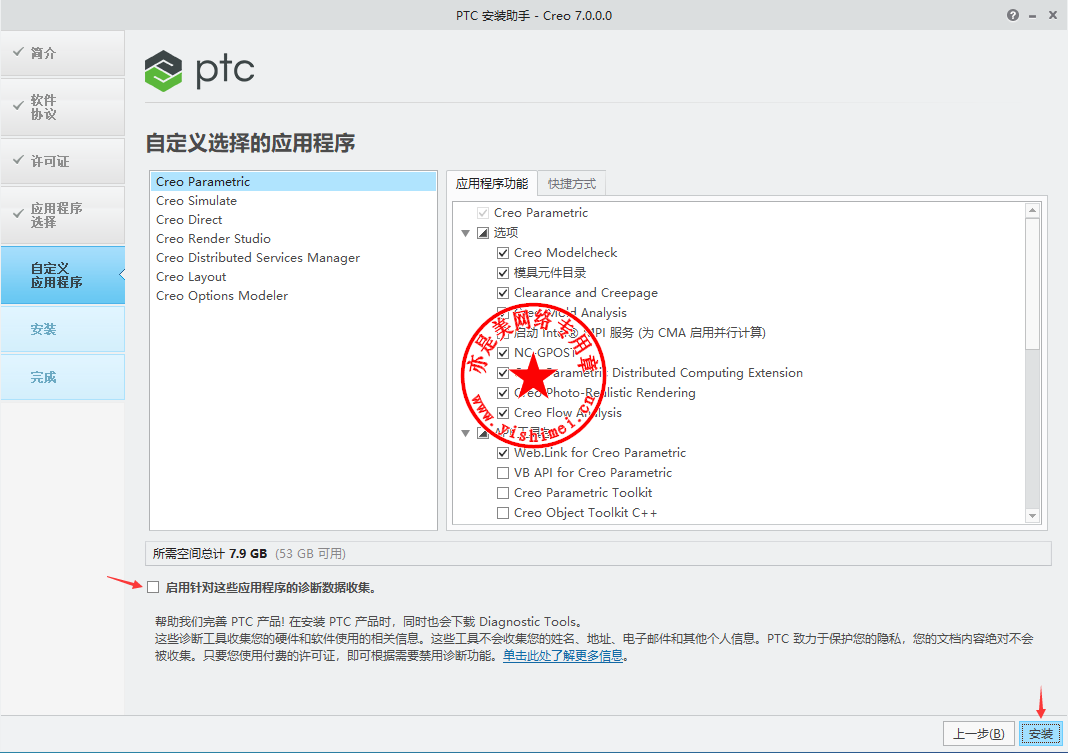Open the help question mark icon
Image resolution: width=1068 pixels, height=753 pixels.
click(1013, 15)
